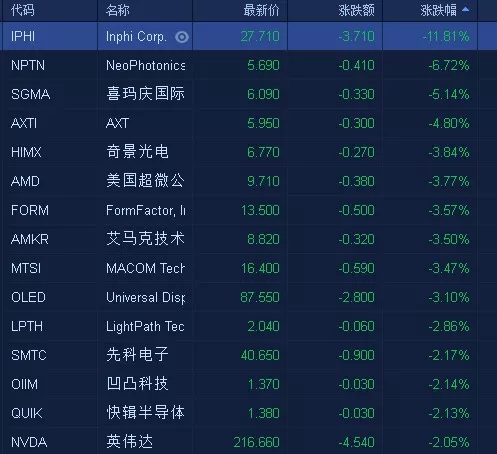
Task: Toggle sort arrow on 涨跌幅 column
Action: pyautogui.click(x=466, y=10)
